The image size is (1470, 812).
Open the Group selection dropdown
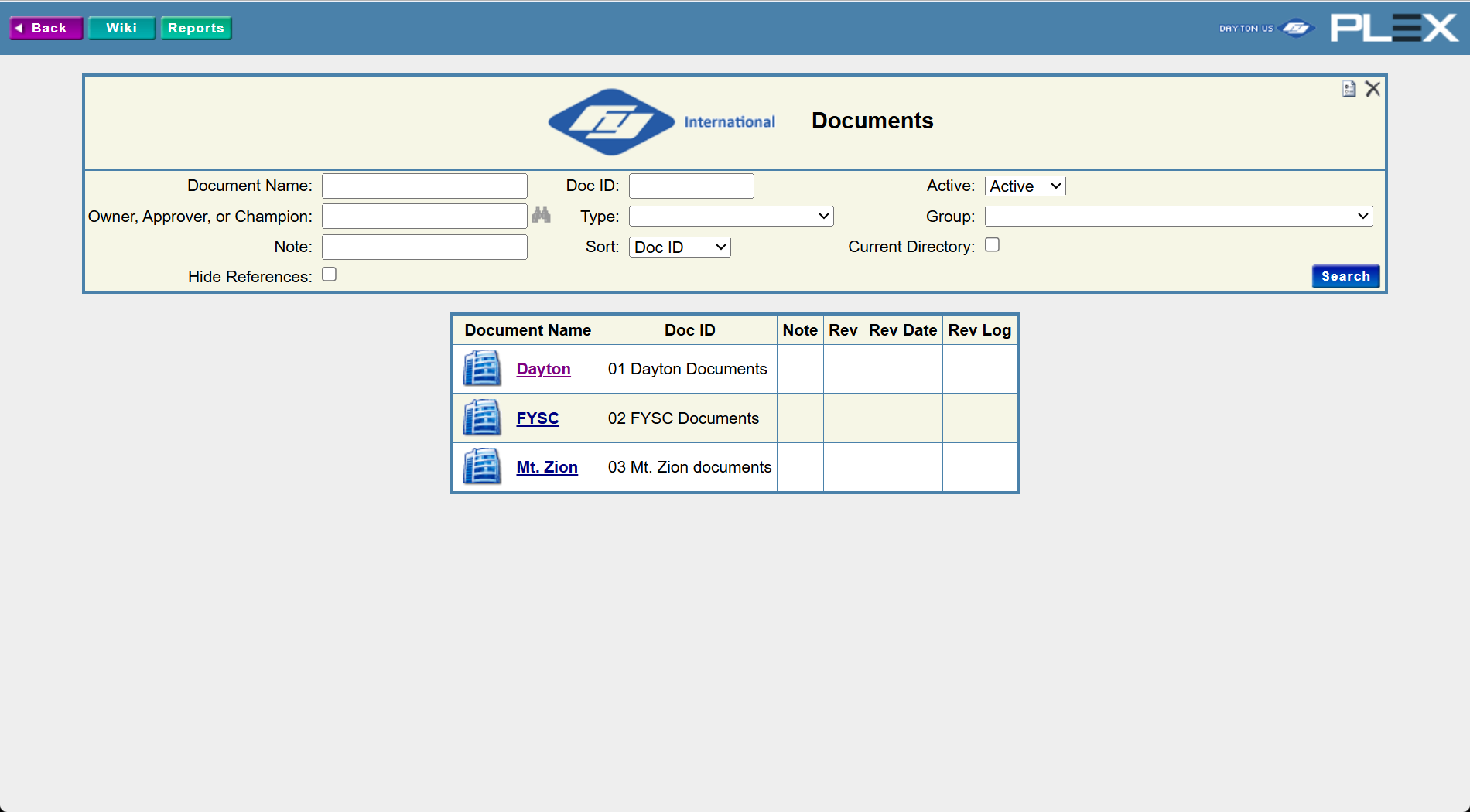[1178, 216]
